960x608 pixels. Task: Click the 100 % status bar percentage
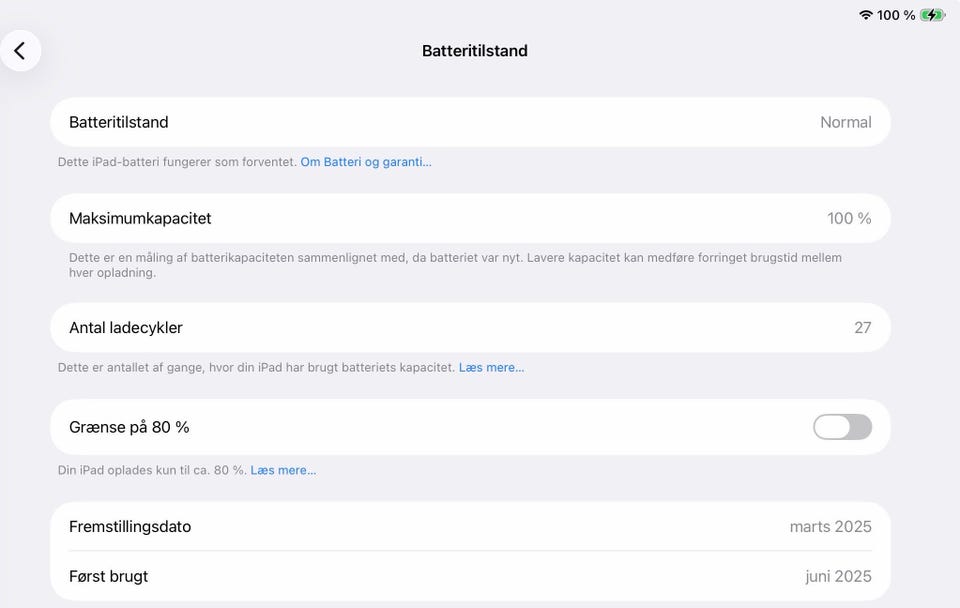coord(896,15)
